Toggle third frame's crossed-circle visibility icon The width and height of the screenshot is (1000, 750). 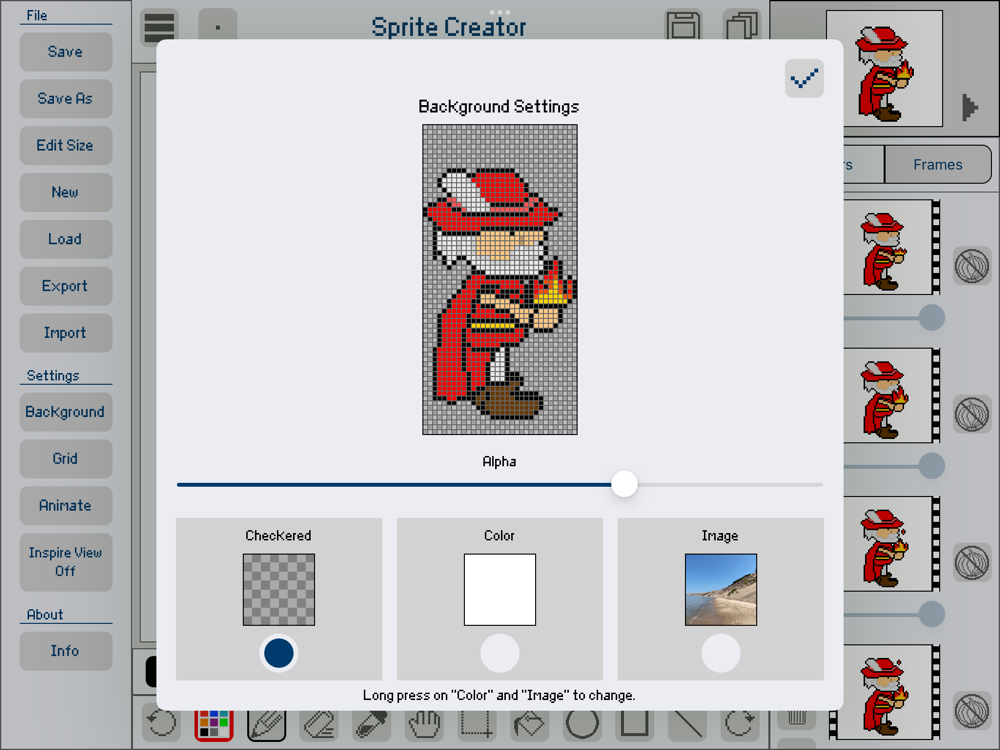coord(972,562)
